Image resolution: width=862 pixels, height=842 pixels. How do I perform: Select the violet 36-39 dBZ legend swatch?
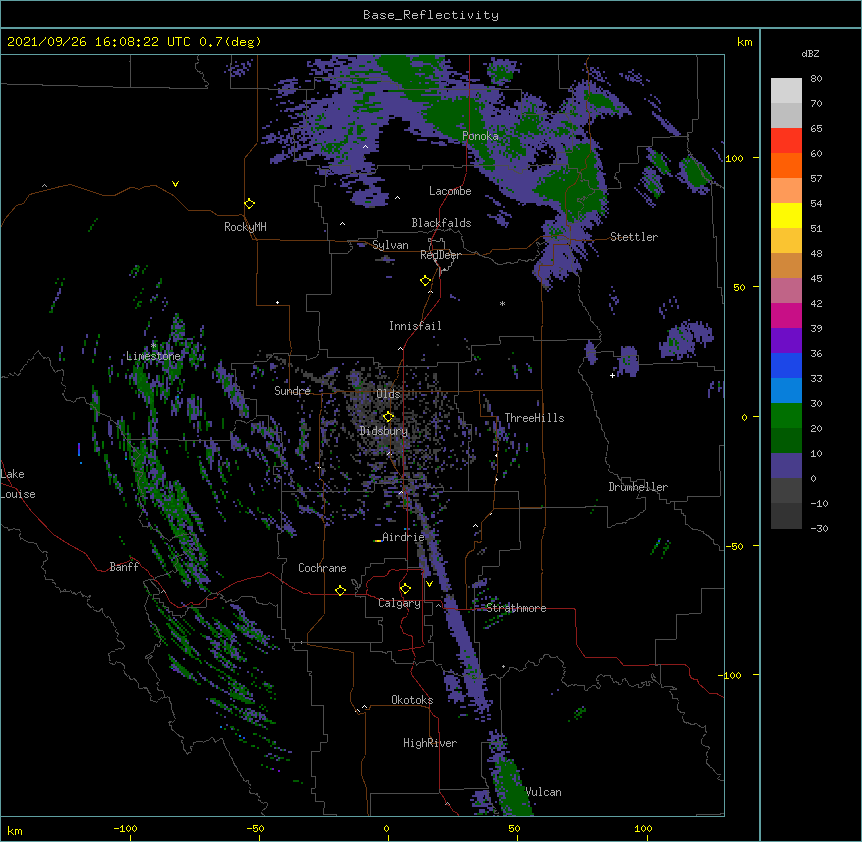786,341
